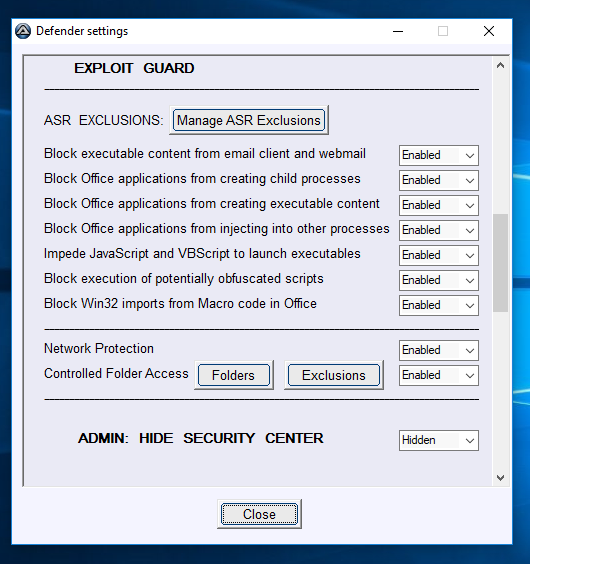Click the Impede JavaScript and VBScript label
614x564 pixels.
pyautogui.click(x=202, y=253)
